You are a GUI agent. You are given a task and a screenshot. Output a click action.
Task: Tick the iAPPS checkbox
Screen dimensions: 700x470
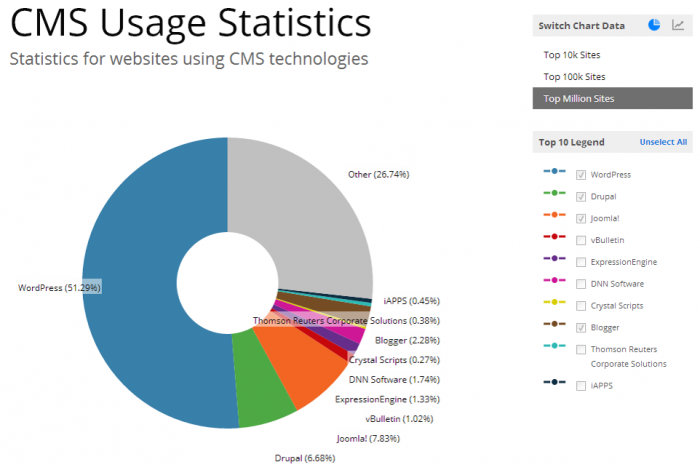[x=581, y=386]
